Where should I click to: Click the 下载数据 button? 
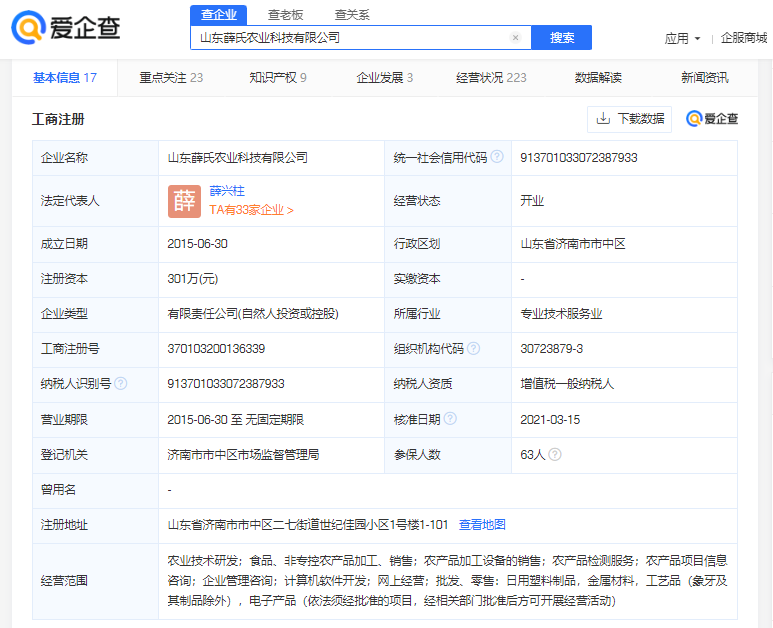point(630,119)
